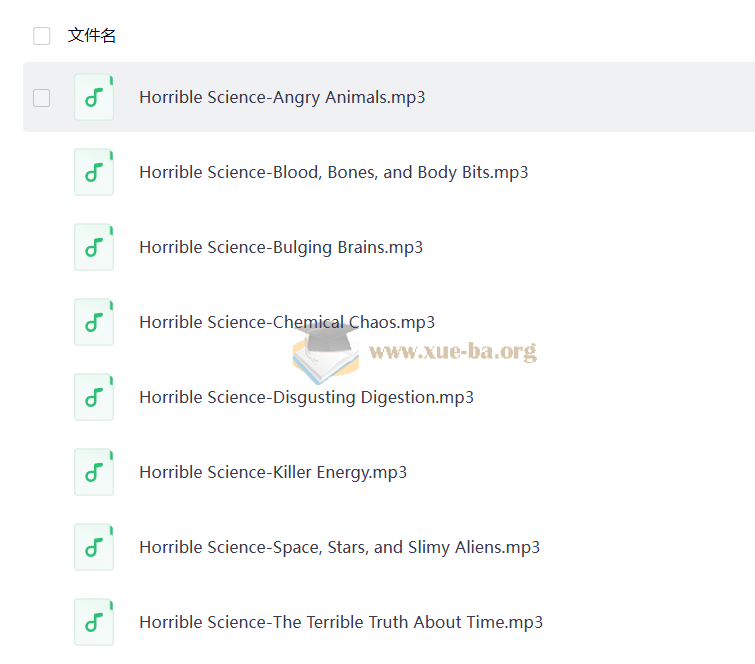Click the audio file icon for Killer Energy
The width and height of the screenshot is (755, 664).
coord(94,472)
